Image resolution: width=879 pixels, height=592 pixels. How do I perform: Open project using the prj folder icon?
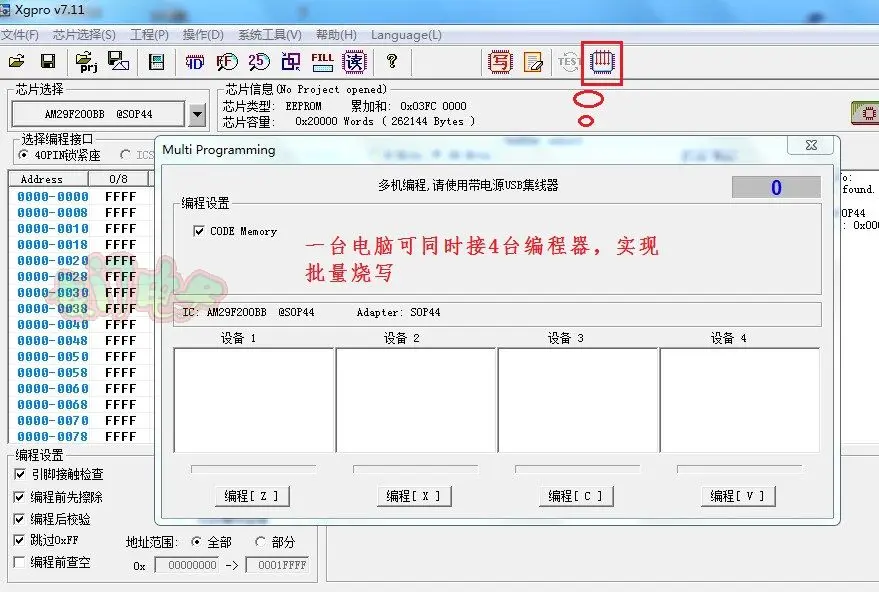point(86,62)
